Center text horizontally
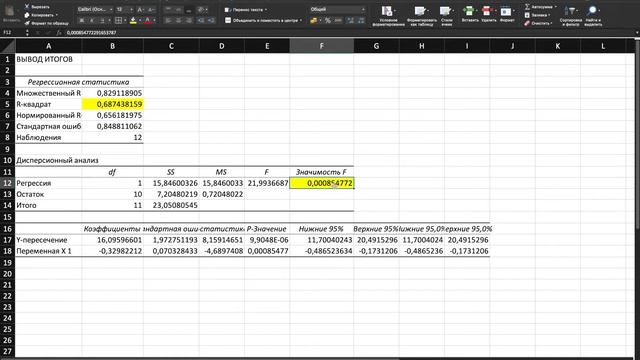 [178, 20]
